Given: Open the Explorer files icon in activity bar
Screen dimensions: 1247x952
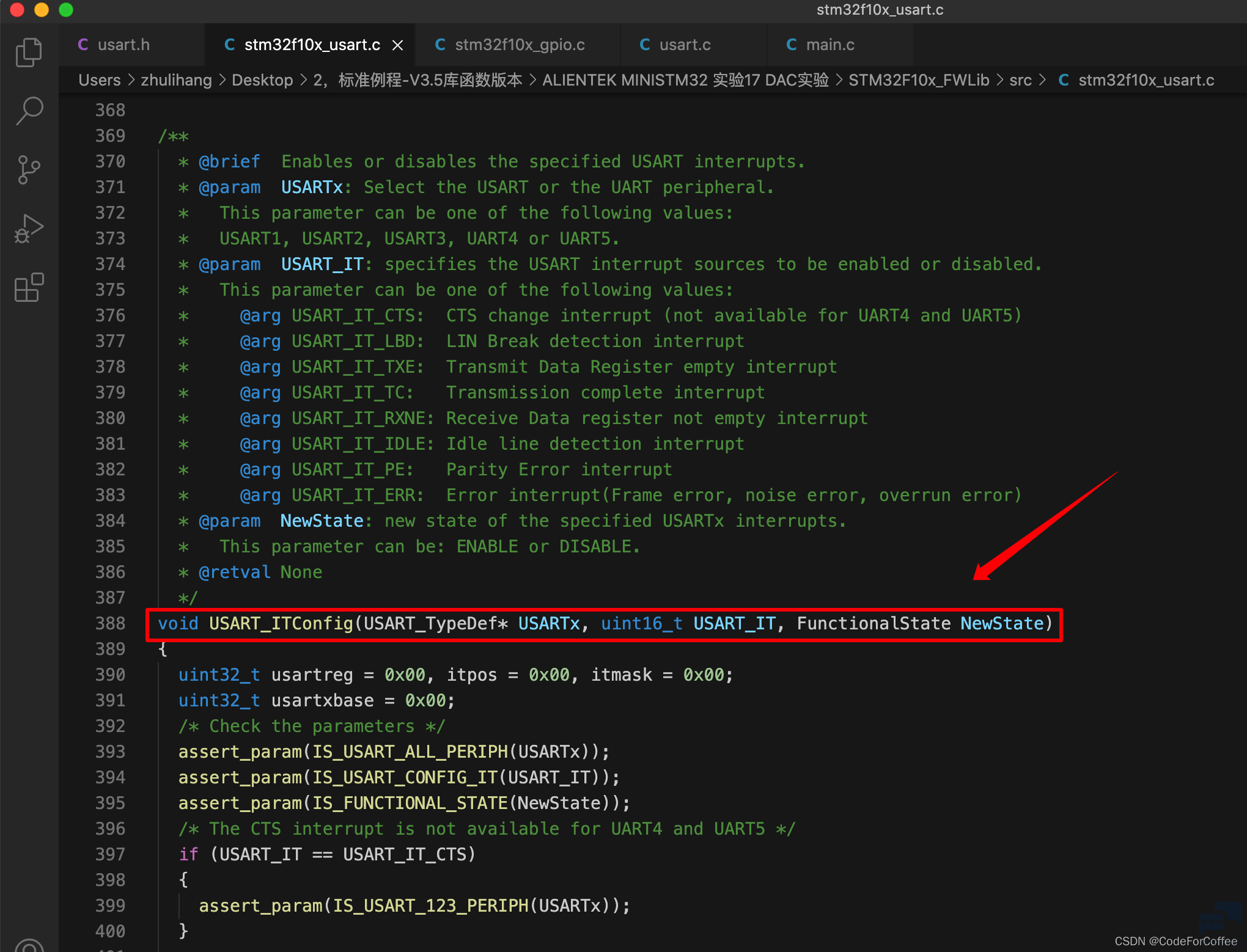Looking at the screenshot, I should [29, 53].
